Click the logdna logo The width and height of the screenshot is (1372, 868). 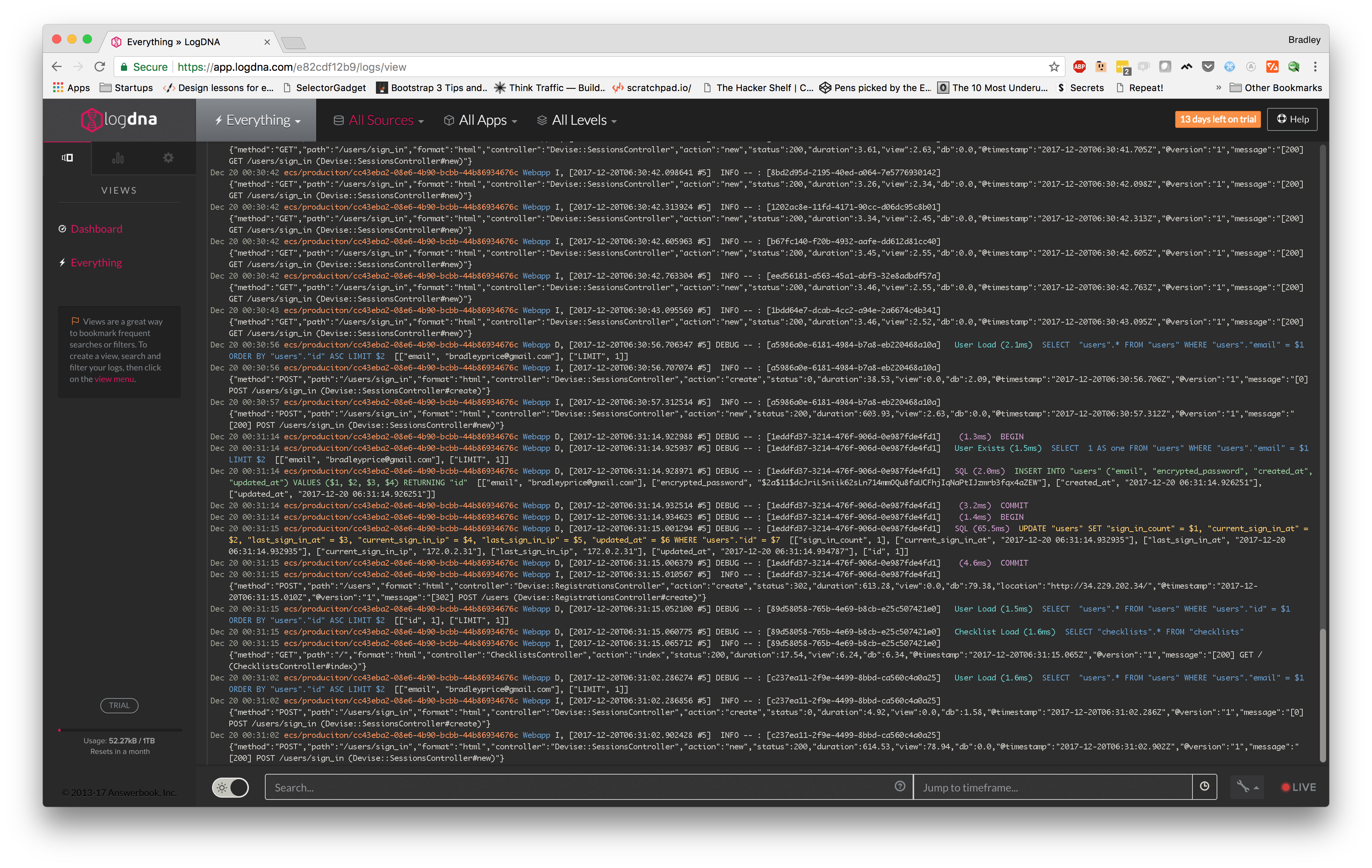119,120
